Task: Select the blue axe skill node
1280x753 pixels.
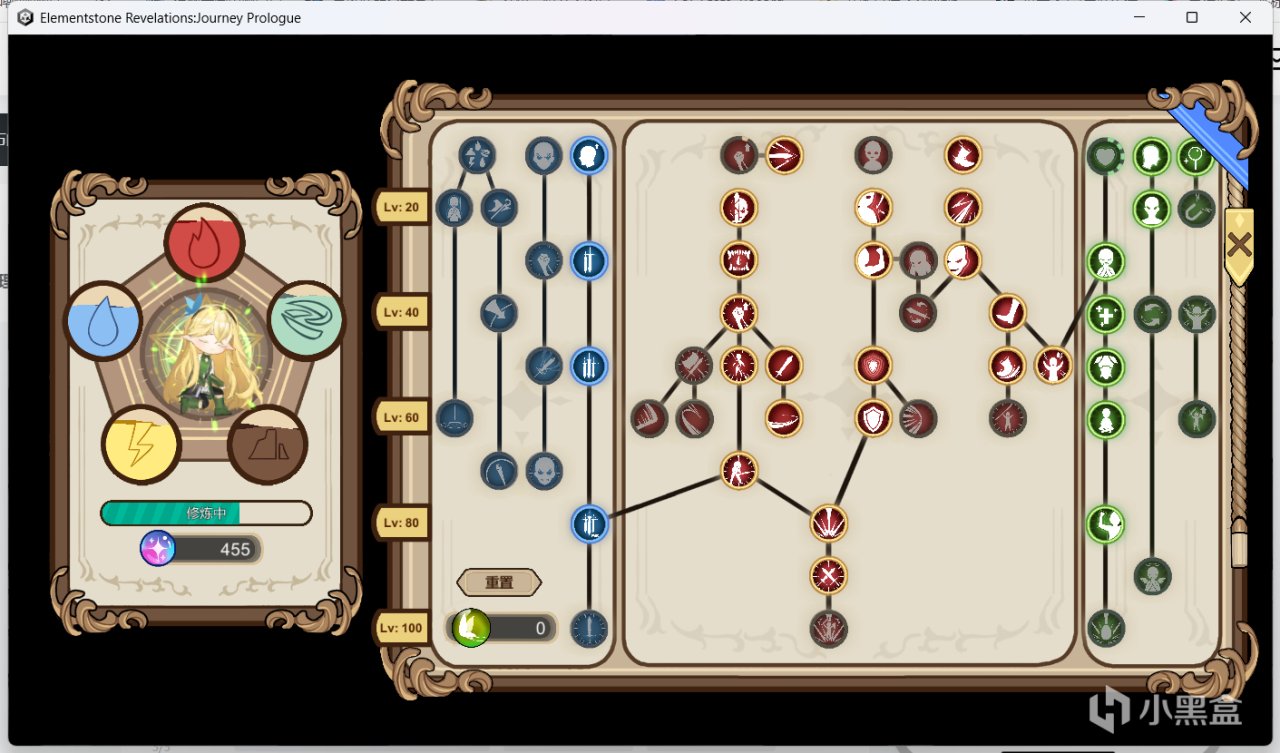Action: click(x=499, y=313)
